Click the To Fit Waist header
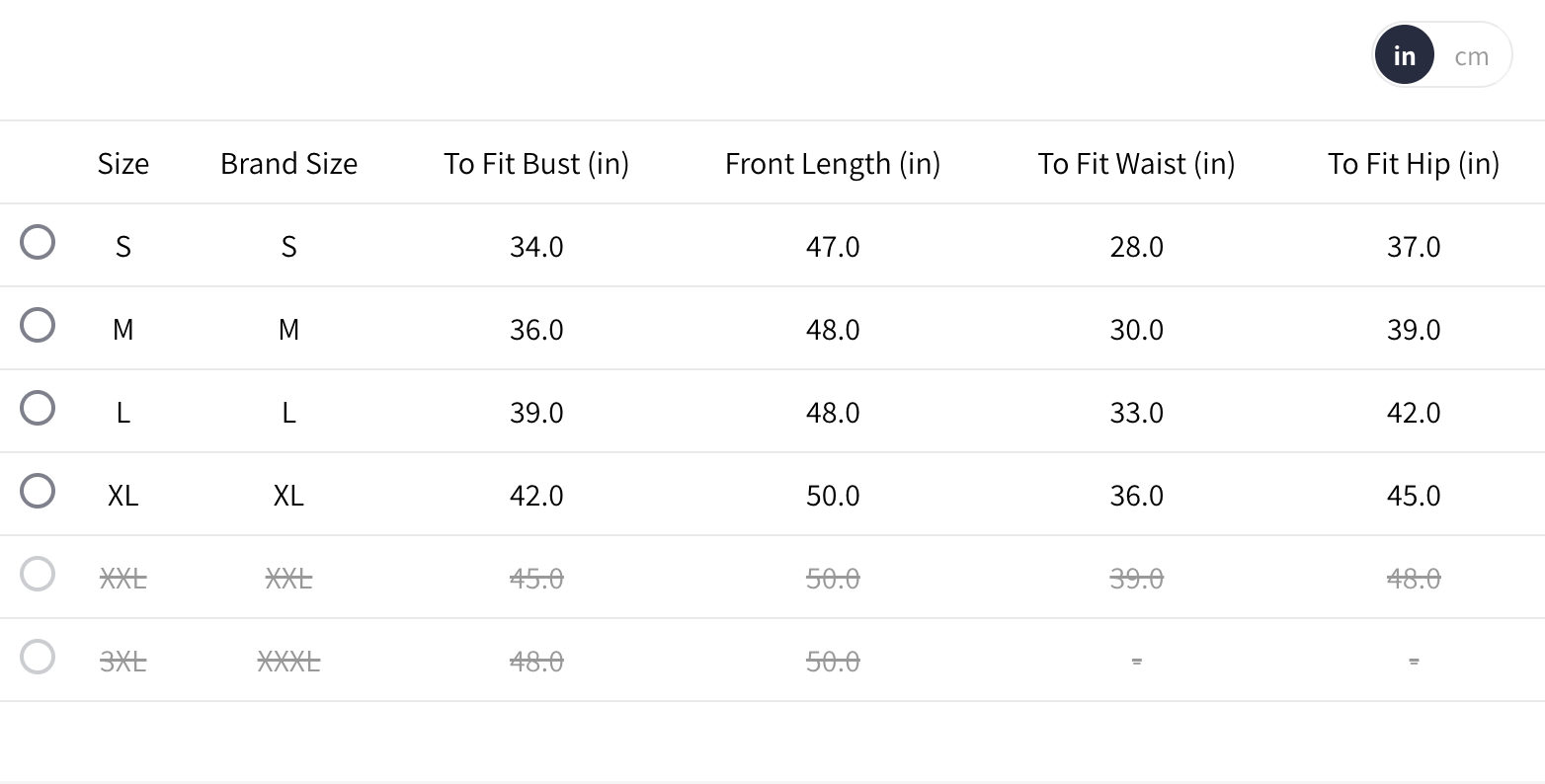This screenshot has height=784, width=1545. (x=1136, y=163)
